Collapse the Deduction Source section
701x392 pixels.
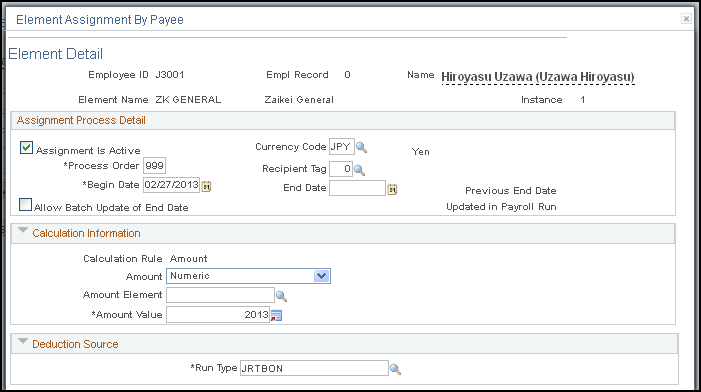(x=23, y=341)
